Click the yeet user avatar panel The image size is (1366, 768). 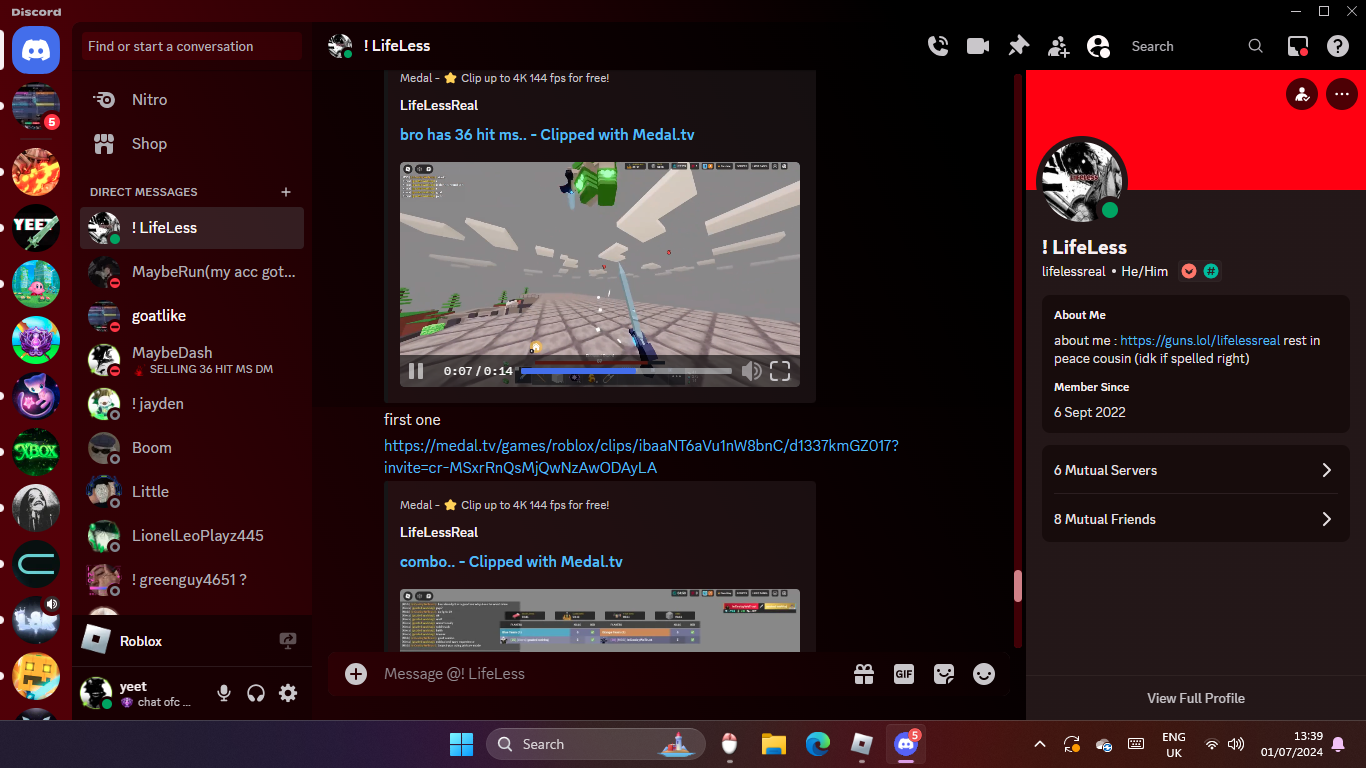click(140, 693)
